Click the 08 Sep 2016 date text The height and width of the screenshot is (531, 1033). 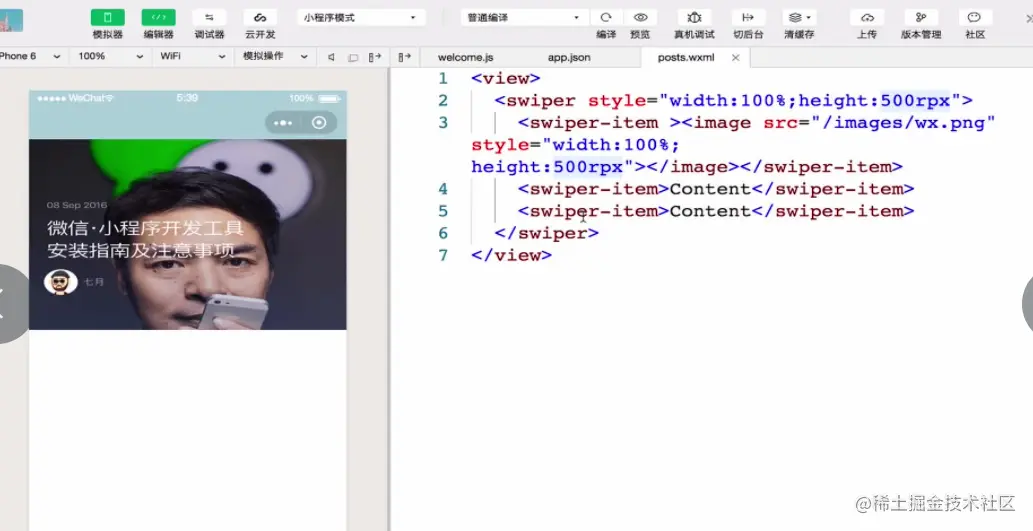[x=77, y=206]
